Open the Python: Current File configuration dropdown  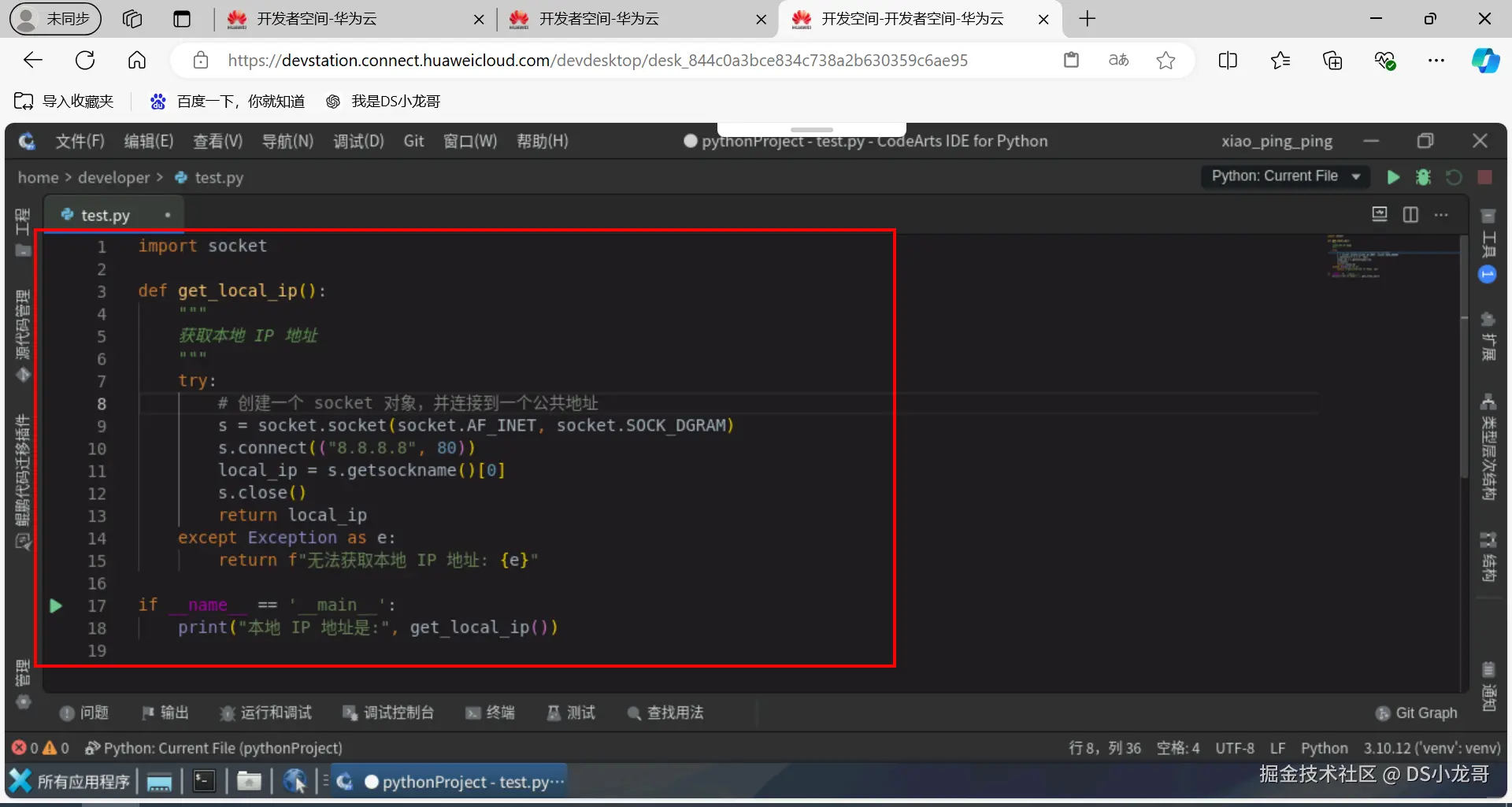[x=1285, y=176]
